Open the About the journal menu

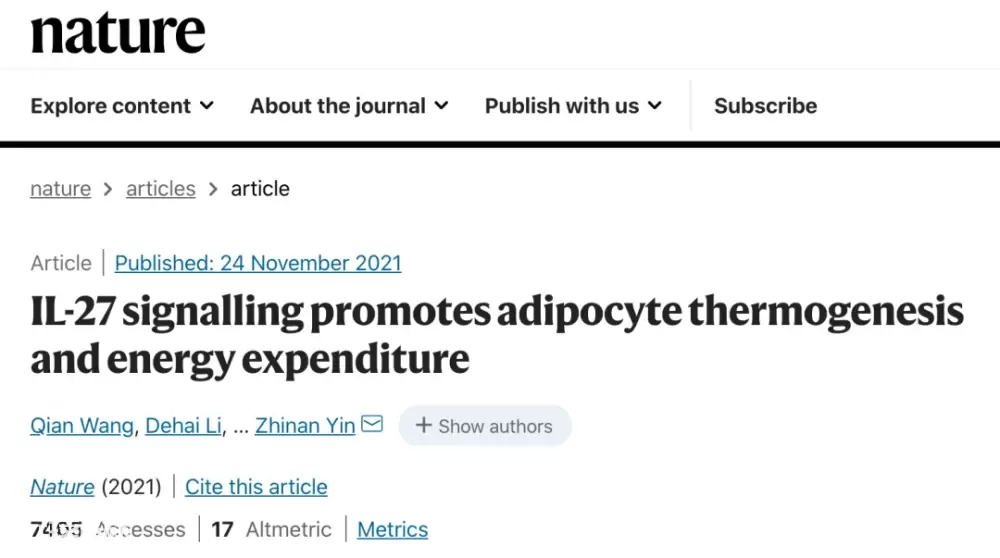pos(349,106)
